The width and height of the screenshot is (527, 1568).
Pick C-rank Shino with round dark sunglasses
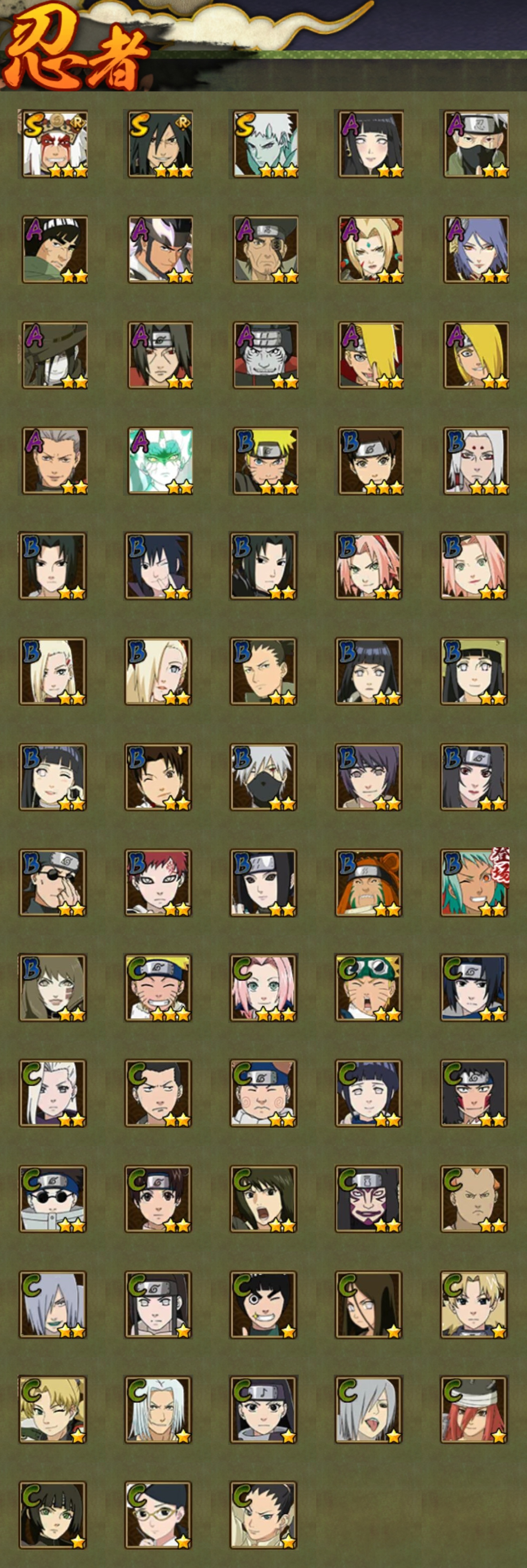(53, 1200)
